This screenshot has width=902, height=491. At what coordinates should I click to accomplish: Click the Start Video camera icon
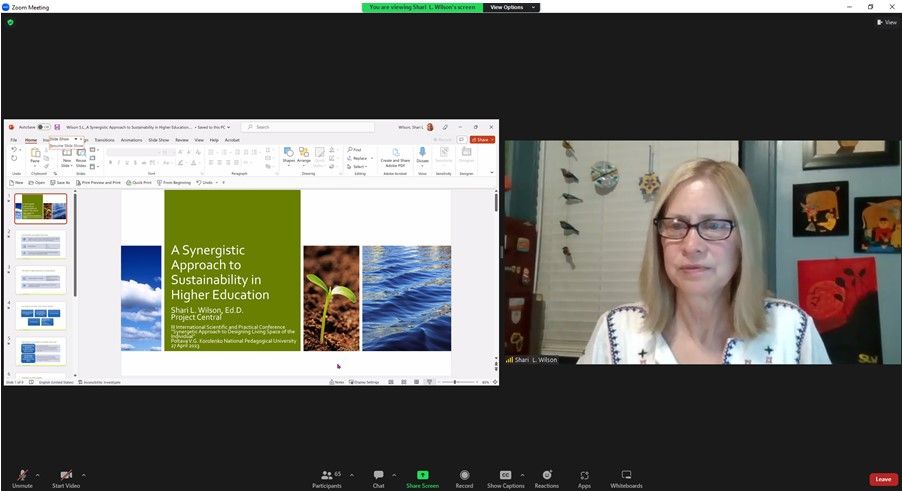tap(66, 475)
